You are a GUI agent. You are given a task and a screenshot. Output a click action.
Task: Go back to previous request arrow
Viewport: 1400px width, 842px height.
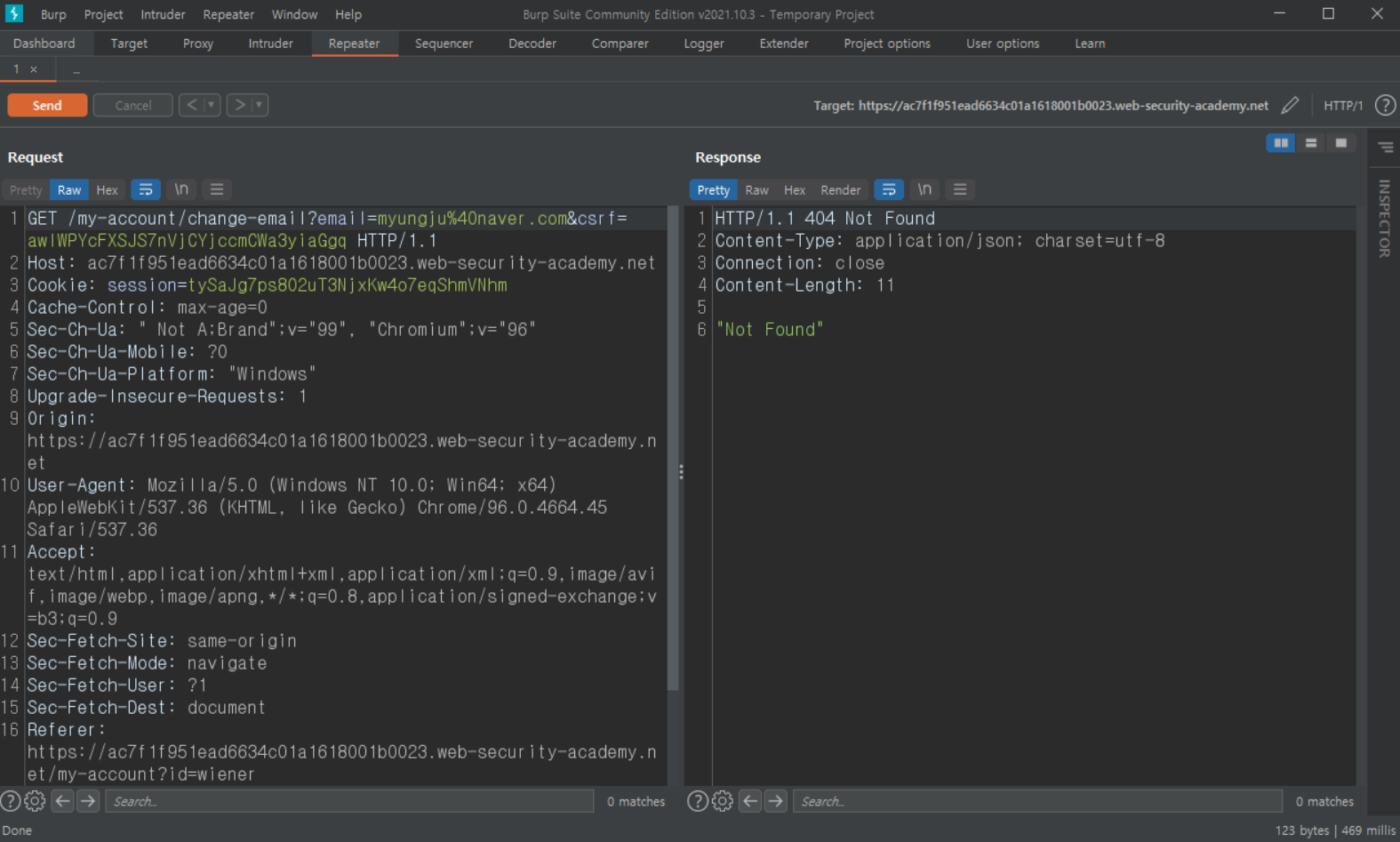pyautogui.click(x=191, y=105)
